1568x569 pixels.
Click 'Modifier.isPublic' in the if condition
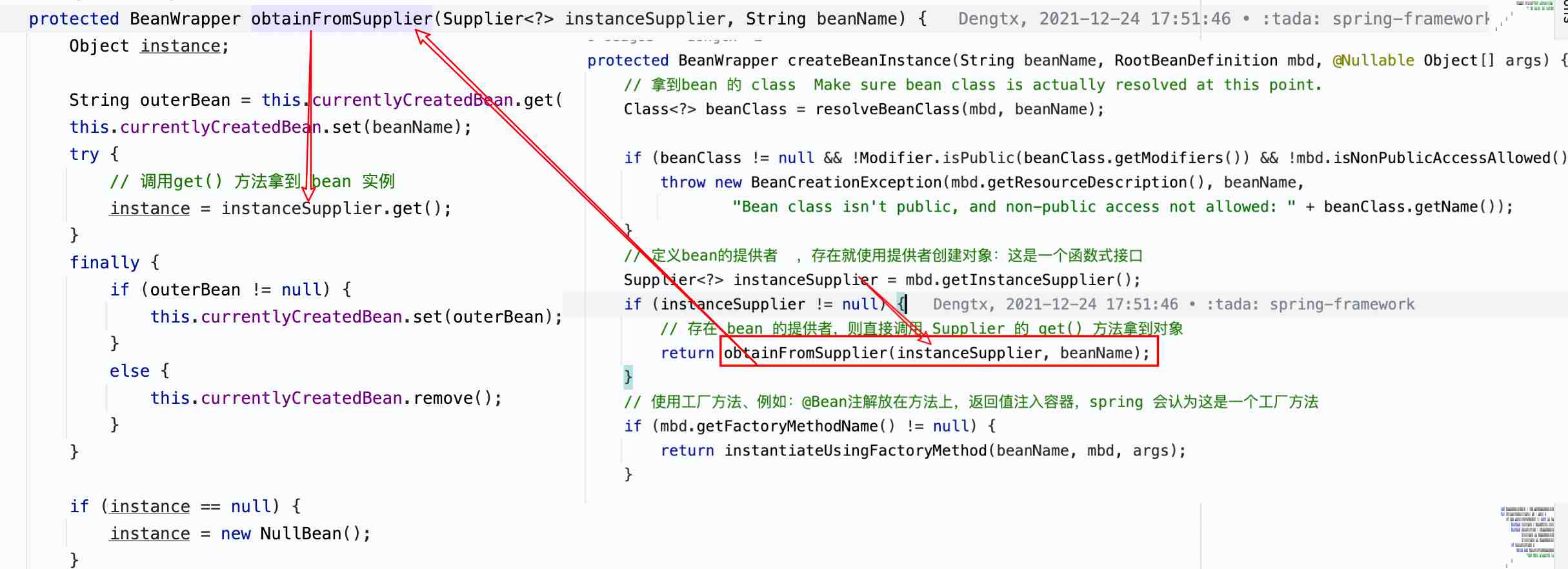[938, 158]
